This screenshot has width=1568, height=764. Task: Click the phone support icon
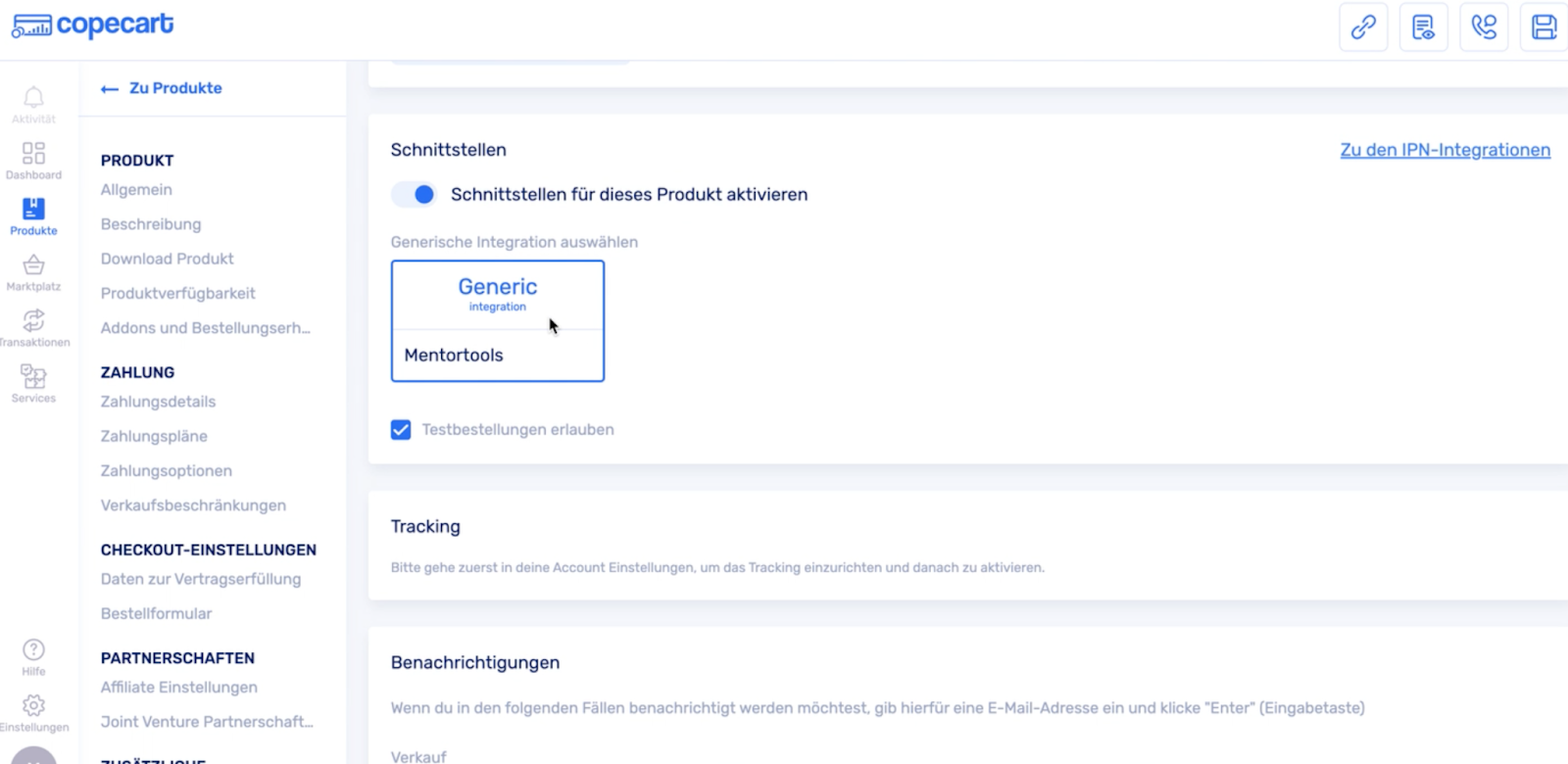pyautogui.click(x=1484, y=27)
